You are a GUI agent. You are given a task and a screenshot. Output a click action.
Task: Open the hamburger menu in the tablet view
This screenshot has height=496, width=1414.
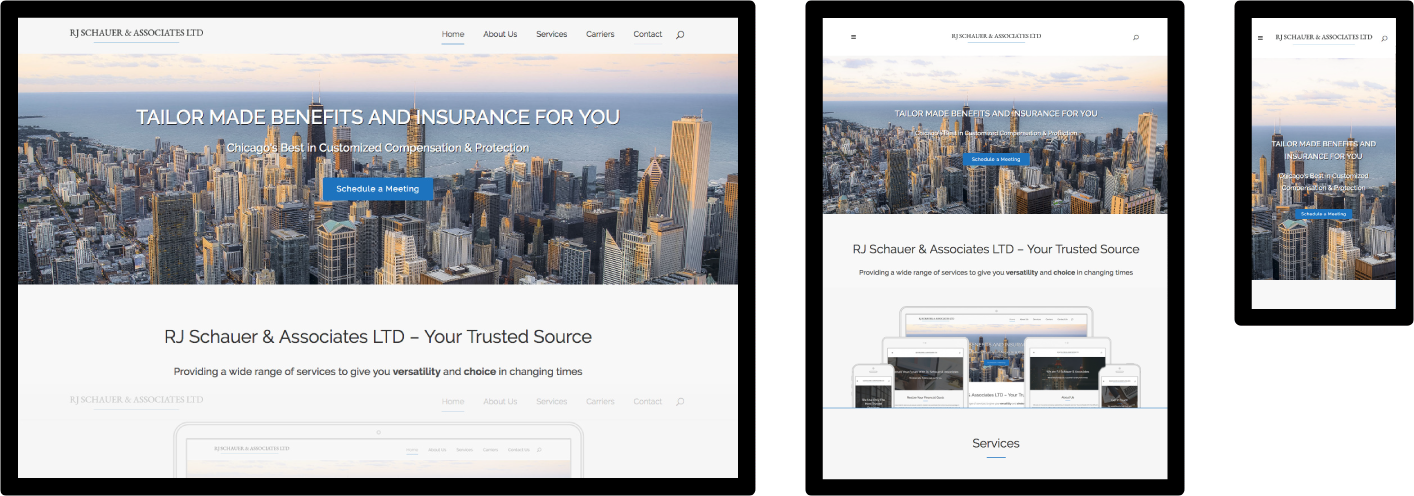tap(853, 37)
